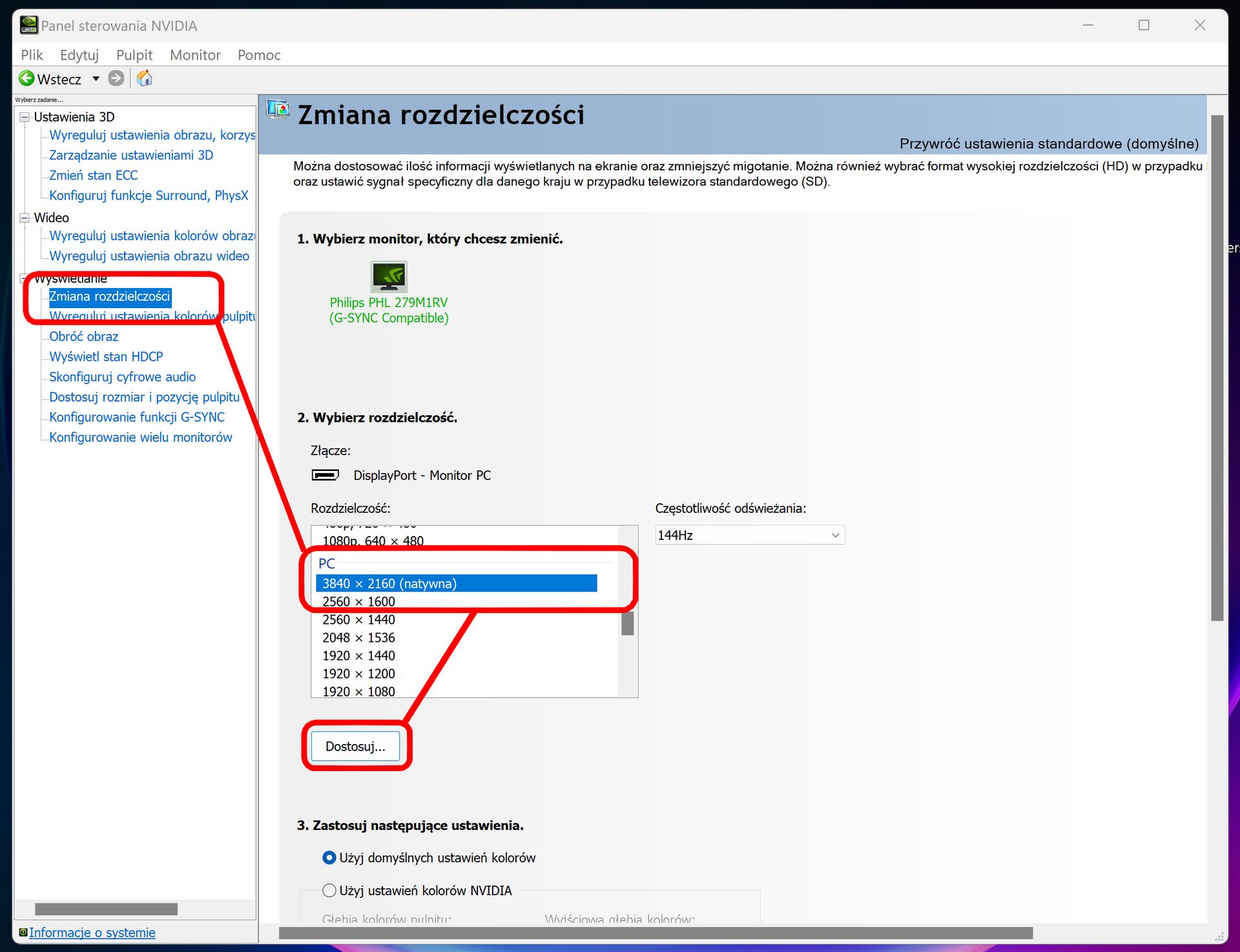Viewport: 1240px width, 952px height.
Task: Open Obróć obraz
Action: [x=84, y=336]
